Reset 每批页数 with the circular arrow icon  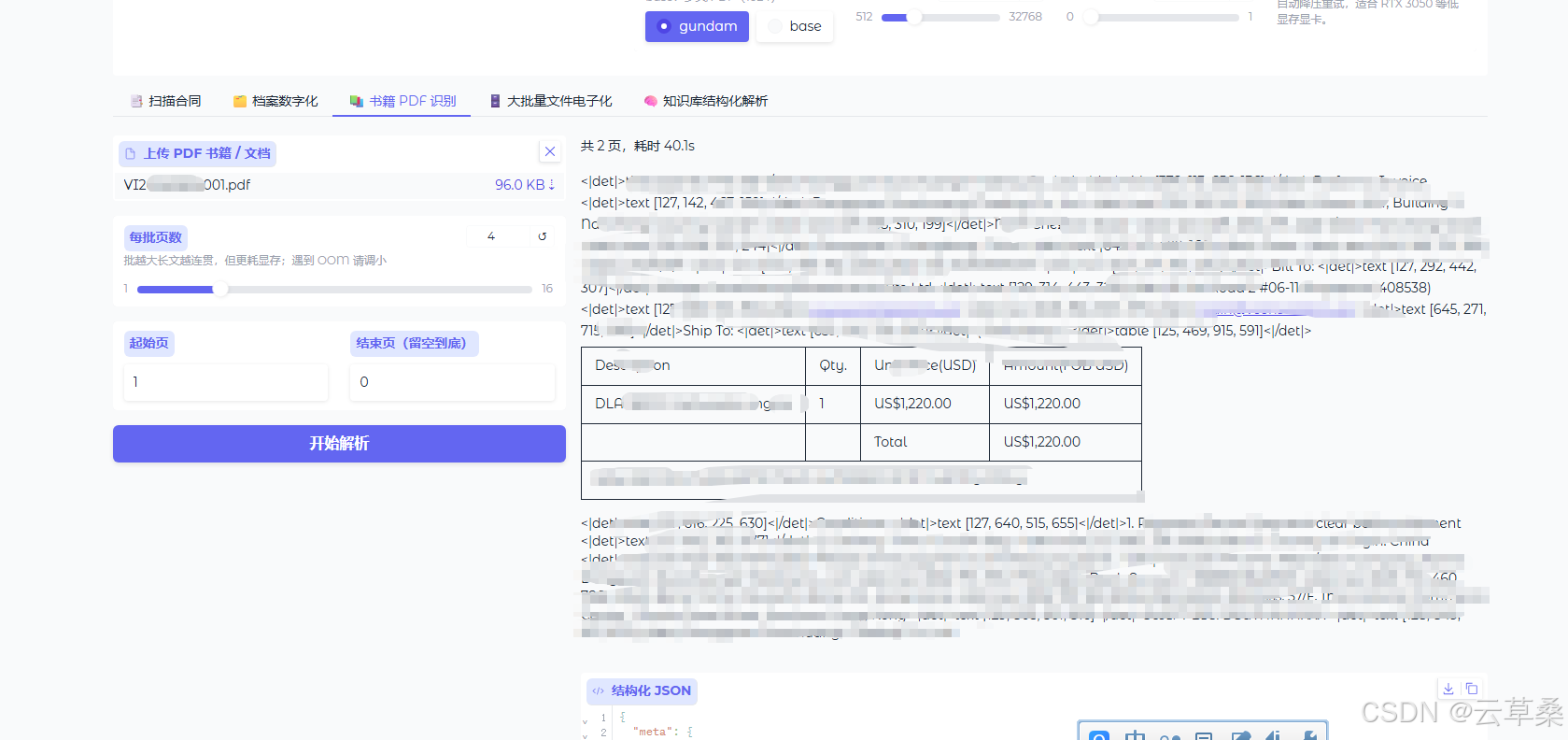542,236
